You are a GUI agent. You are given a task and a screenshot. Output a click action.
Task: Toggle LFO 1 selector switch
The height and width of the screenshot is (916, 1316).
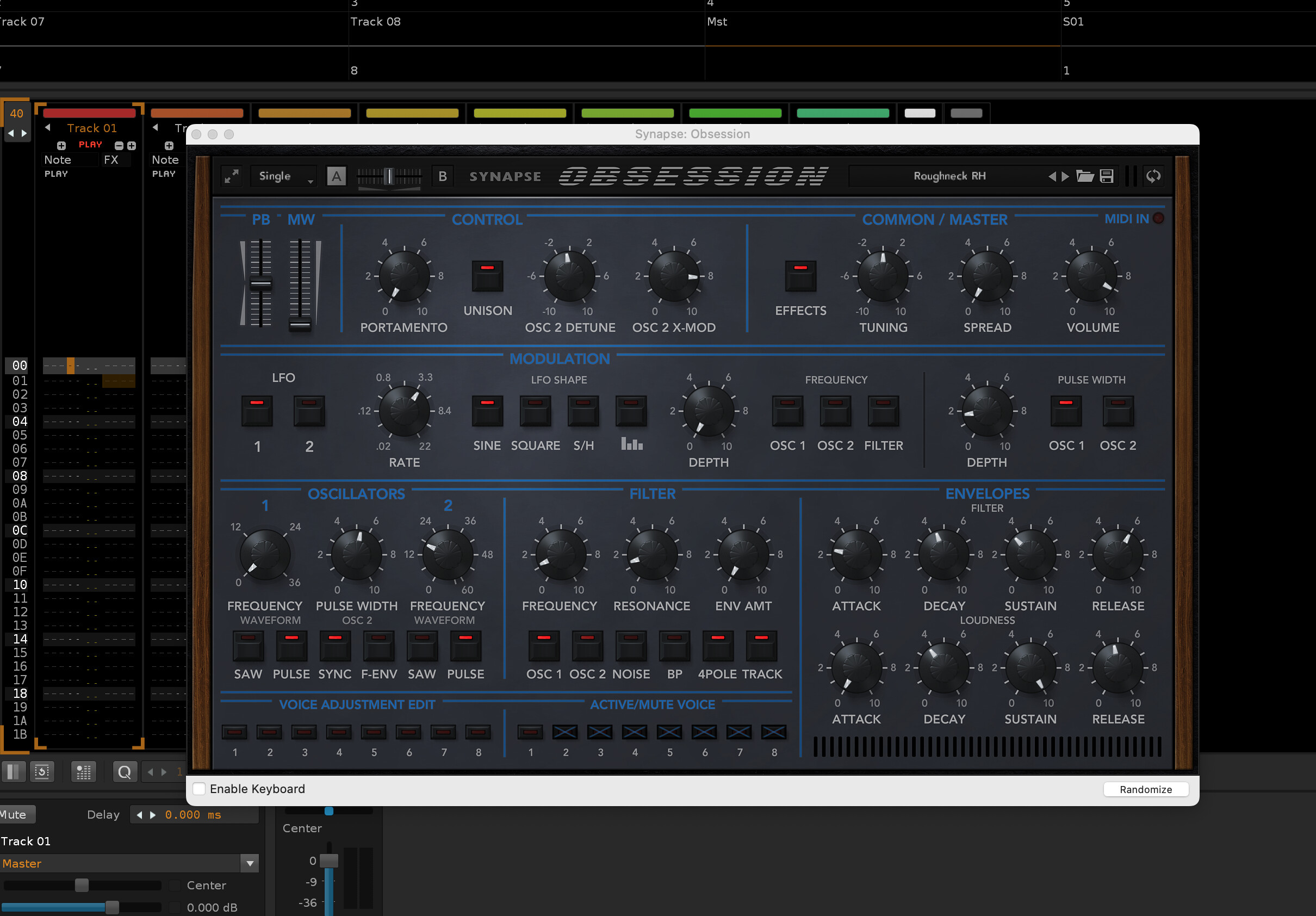[257, 411]
